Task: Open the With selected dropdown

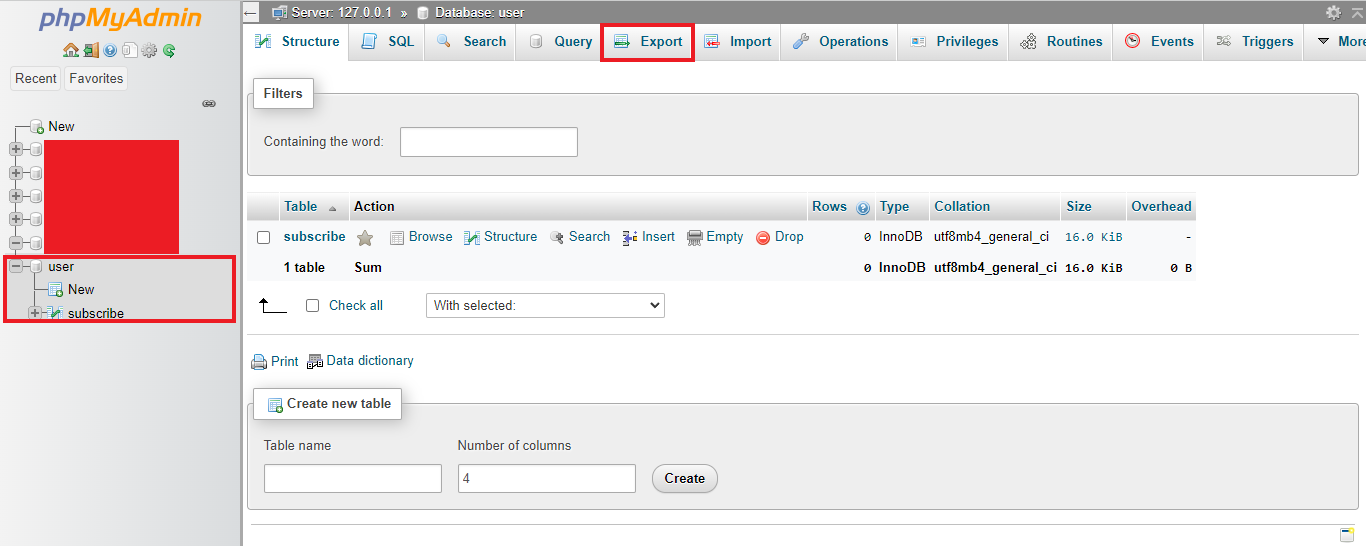Action: click(x=545, y=305)
